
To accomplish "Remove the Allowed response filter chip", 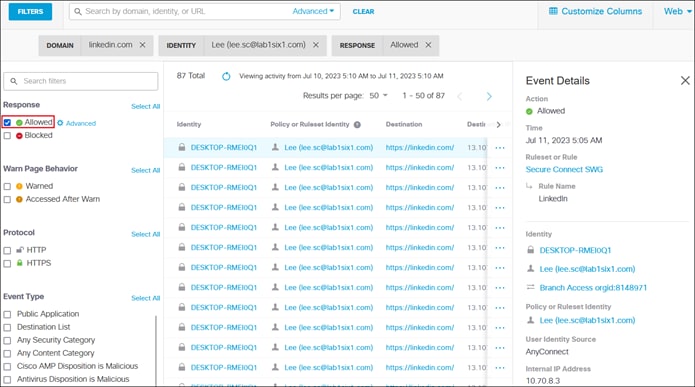I will click(x=428, y=45).
